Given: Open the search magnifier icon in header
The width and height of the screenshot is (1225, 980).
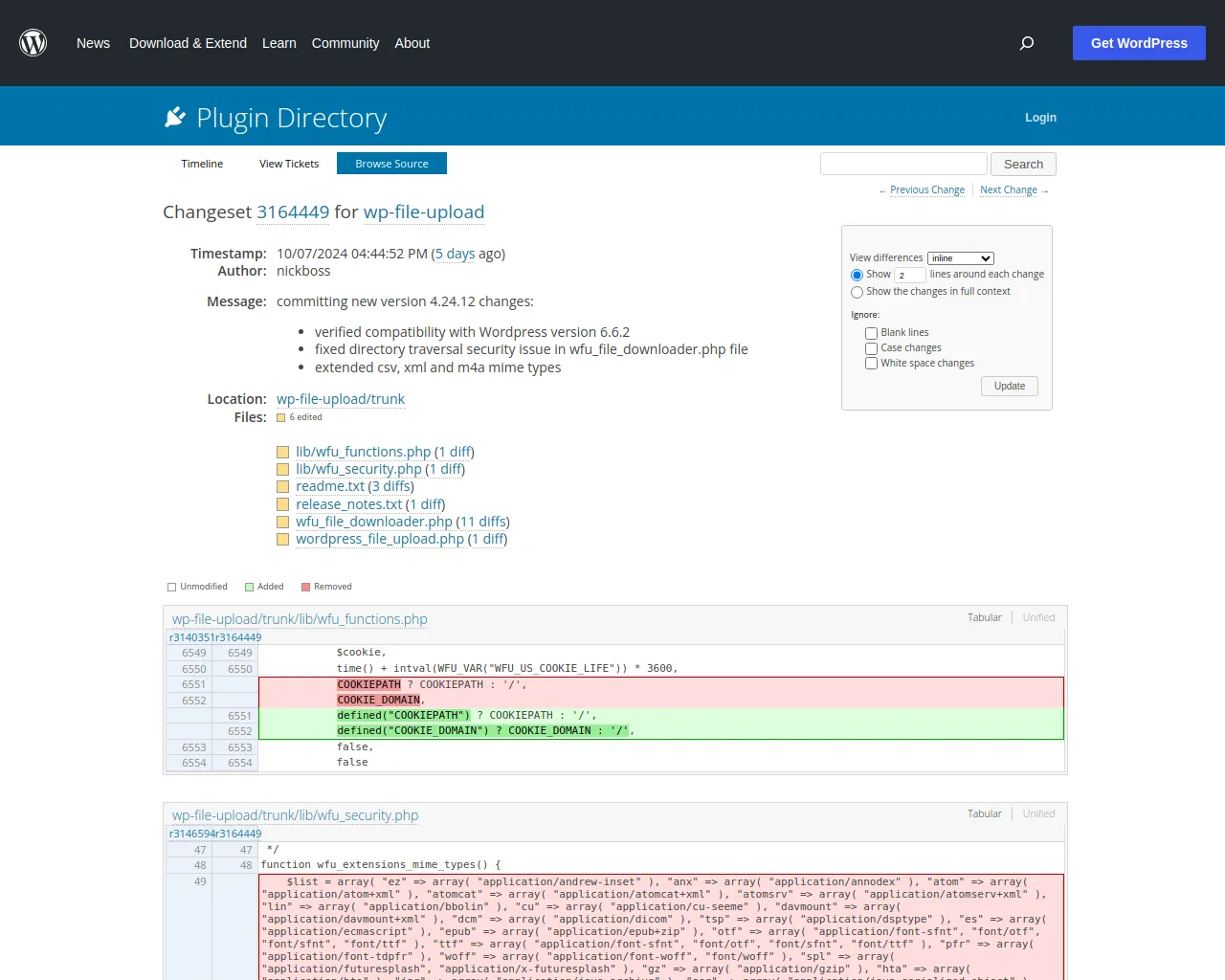Looking at the screenshot, I should point(1027,43).
